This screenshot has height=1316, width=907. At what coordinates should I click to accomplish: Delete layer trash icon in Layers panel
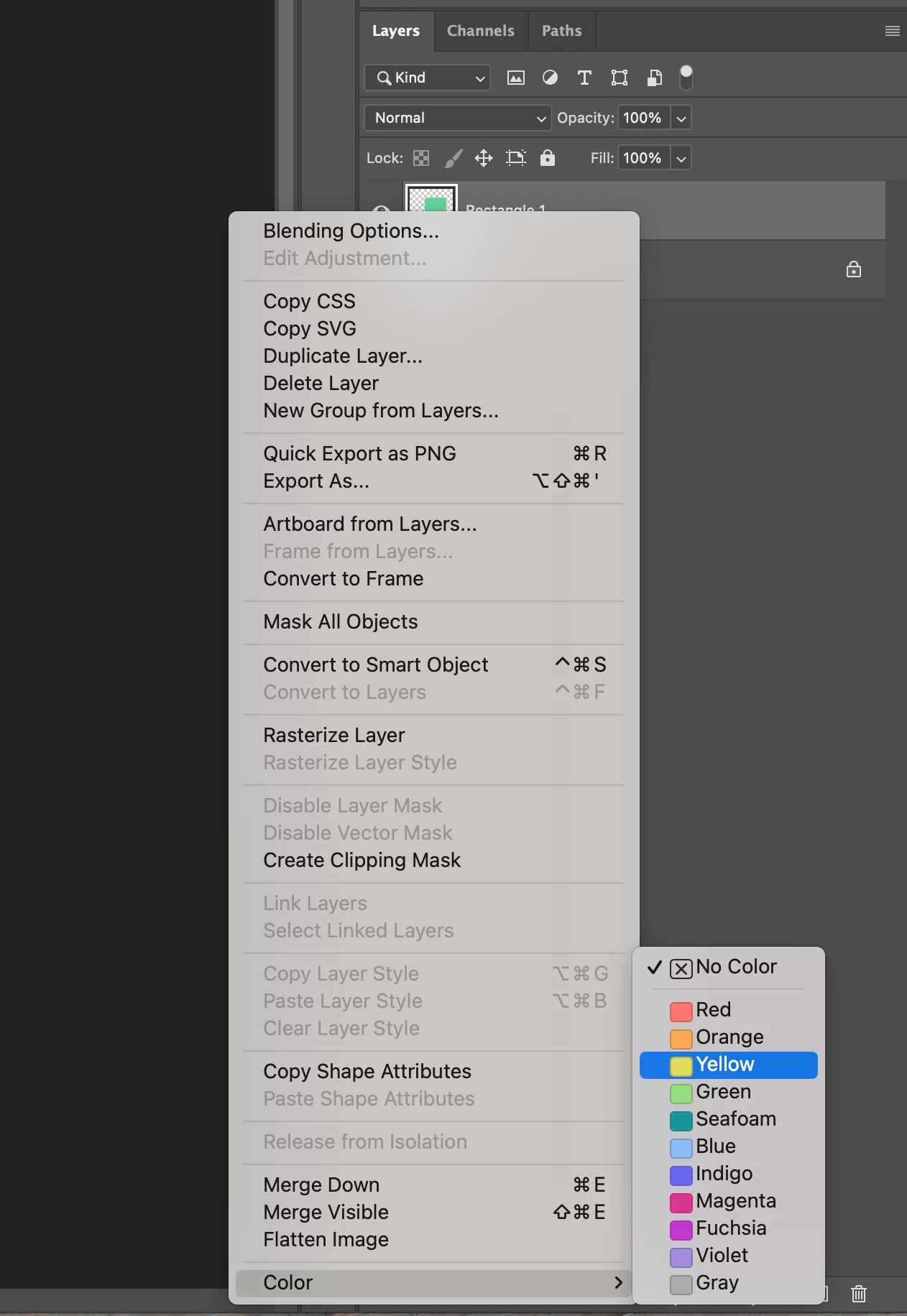point(859,1294)
